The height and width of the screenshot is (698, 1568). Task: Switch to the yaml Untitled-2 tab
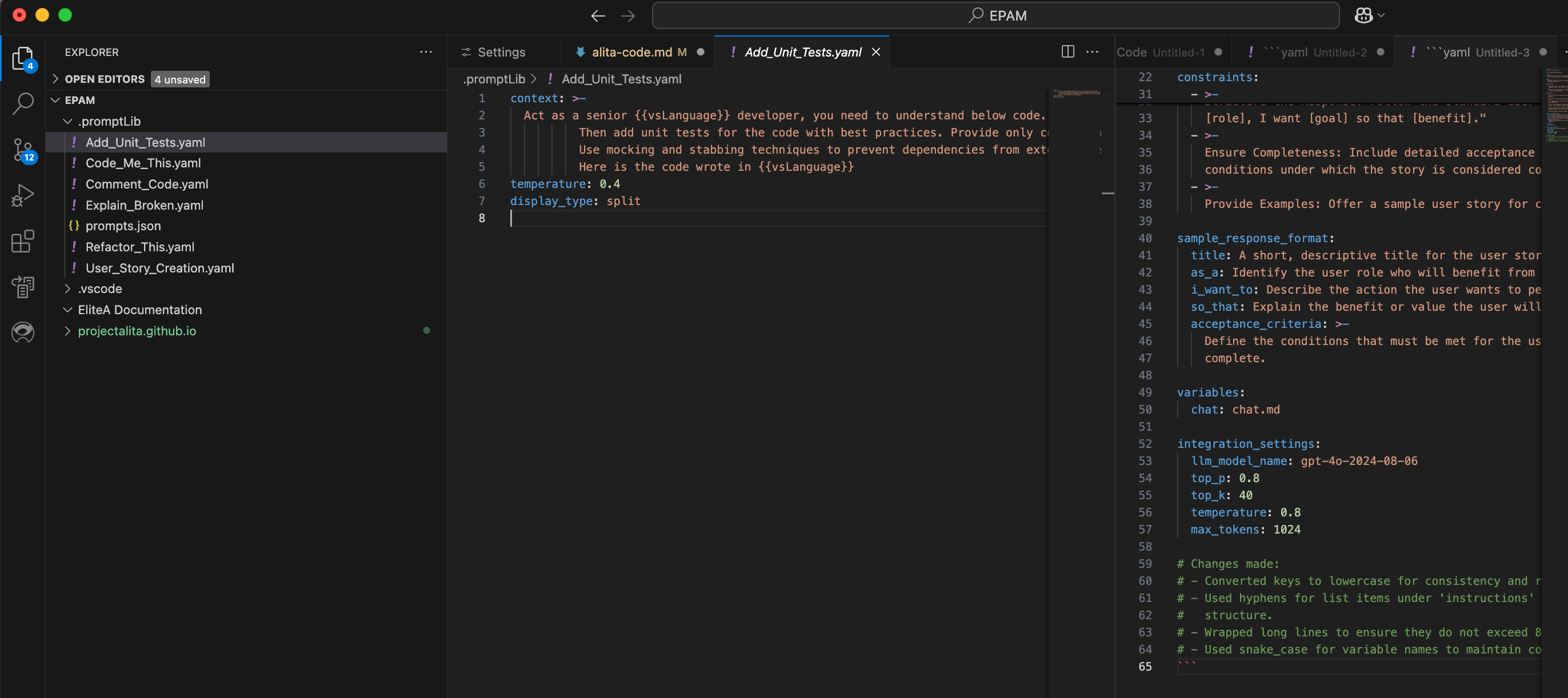pos(1313,53)
